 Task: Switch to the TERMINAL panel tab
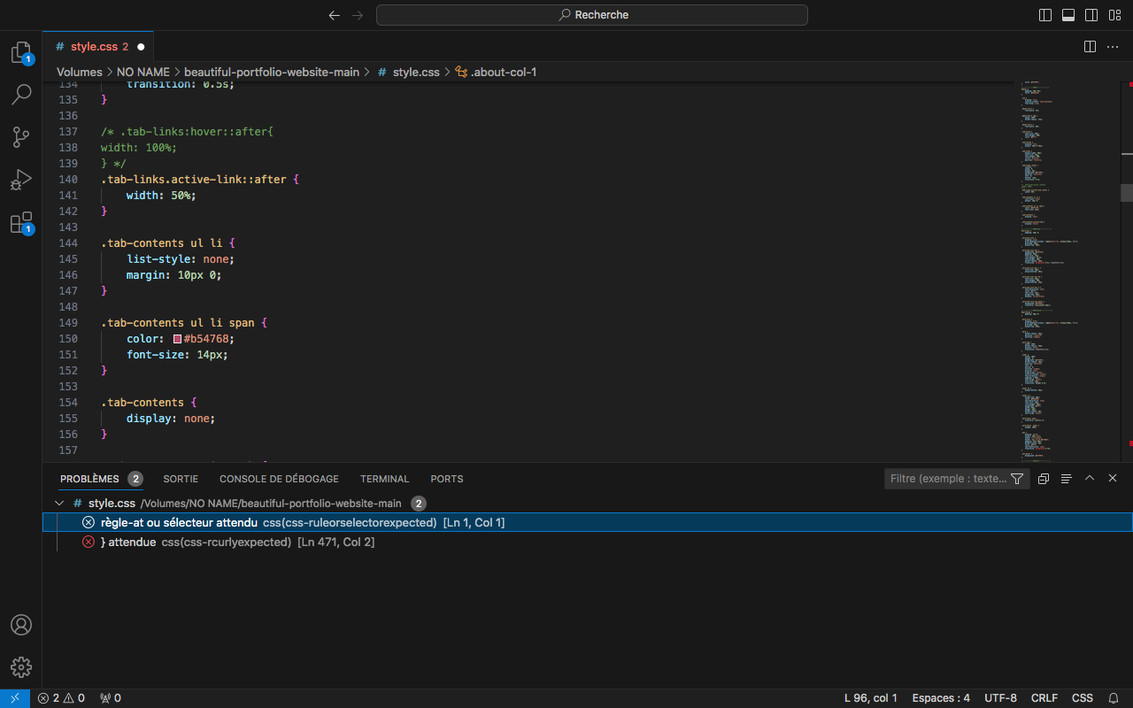384,479
